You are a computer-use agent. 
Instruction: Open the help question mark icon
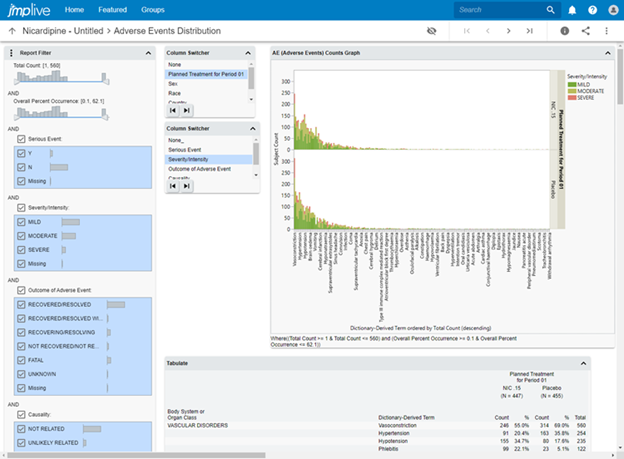[590, 10]
